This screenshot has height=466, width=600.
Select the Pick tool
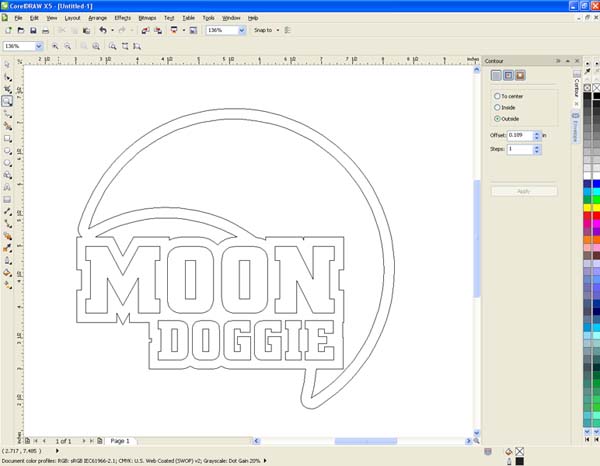[7, 65]
